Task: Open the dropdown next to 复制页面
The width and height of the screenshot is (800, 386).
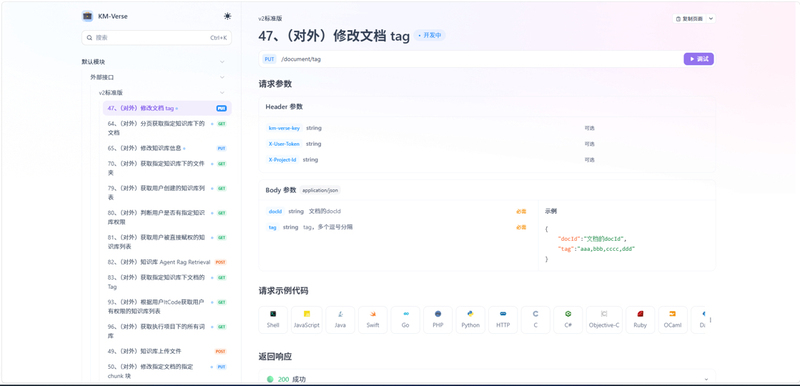Action: 711,19
